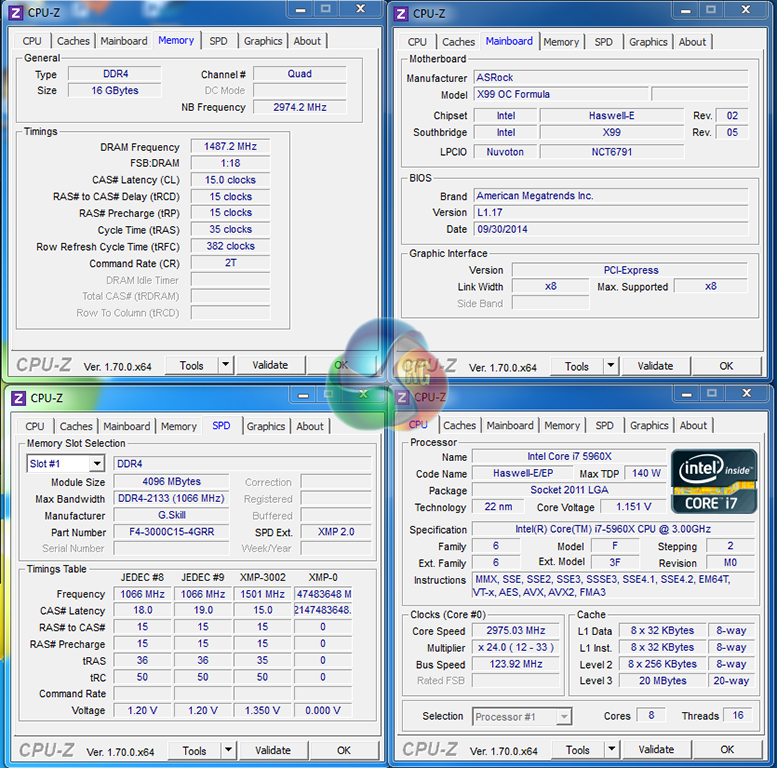Image resolution: width=777 pixels, height=768 pixels.
Task: Select the About tab in the SPD window
Action: tap(310, 426)
